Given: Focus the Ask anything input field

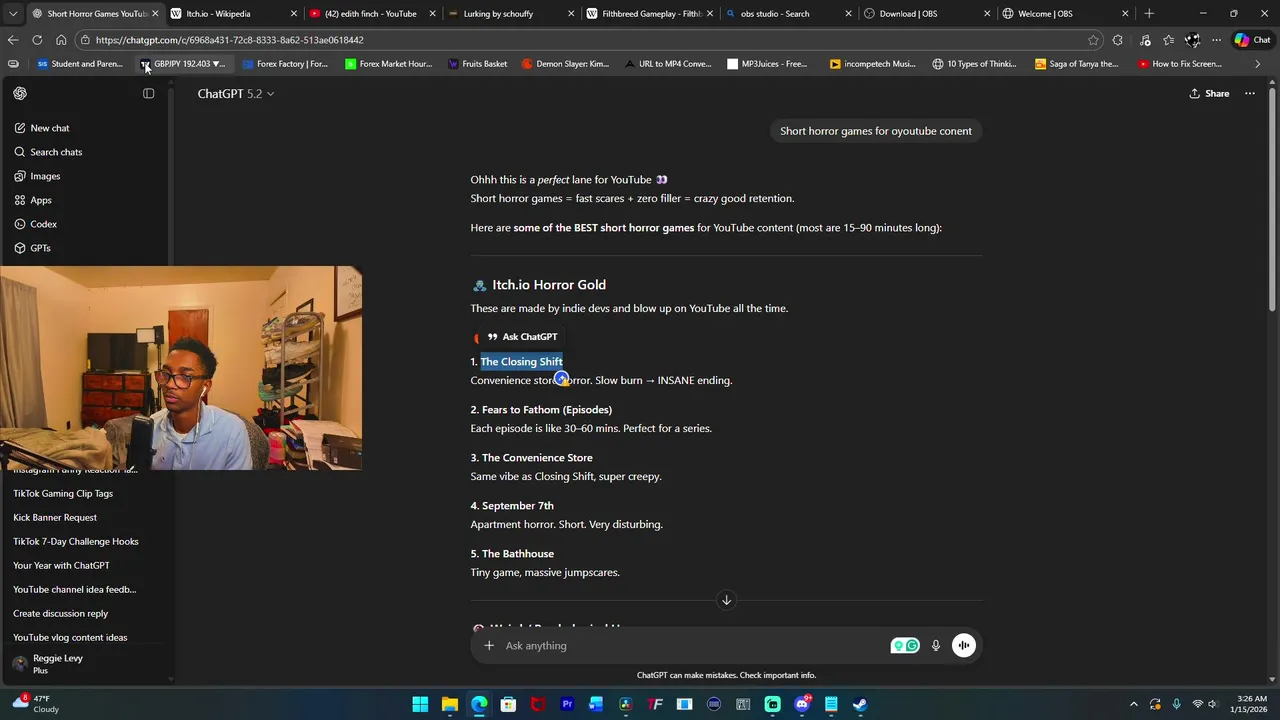Looking at the screenshot, I should pyautogui.click(x=690, y=646).
